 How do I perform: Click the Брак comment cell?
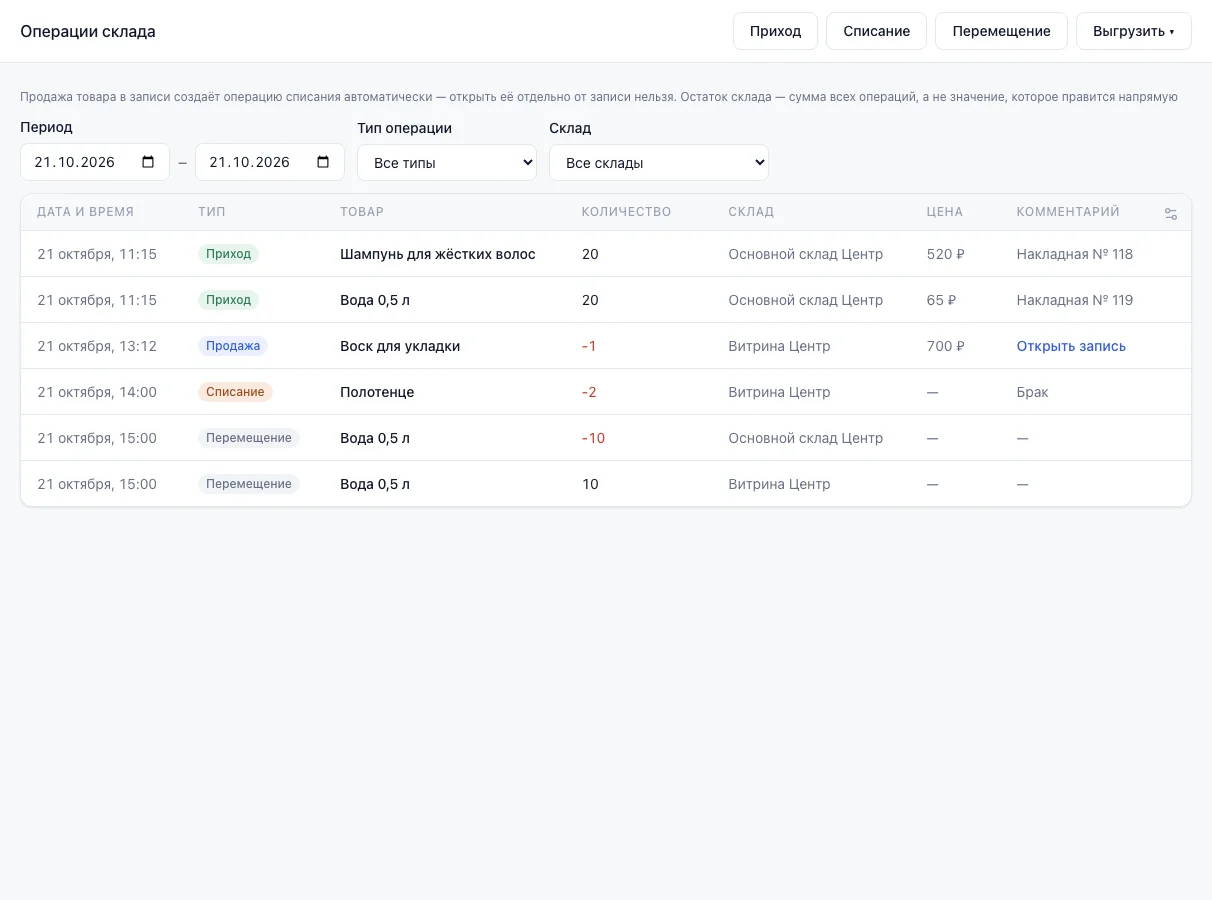(1033, 392)
